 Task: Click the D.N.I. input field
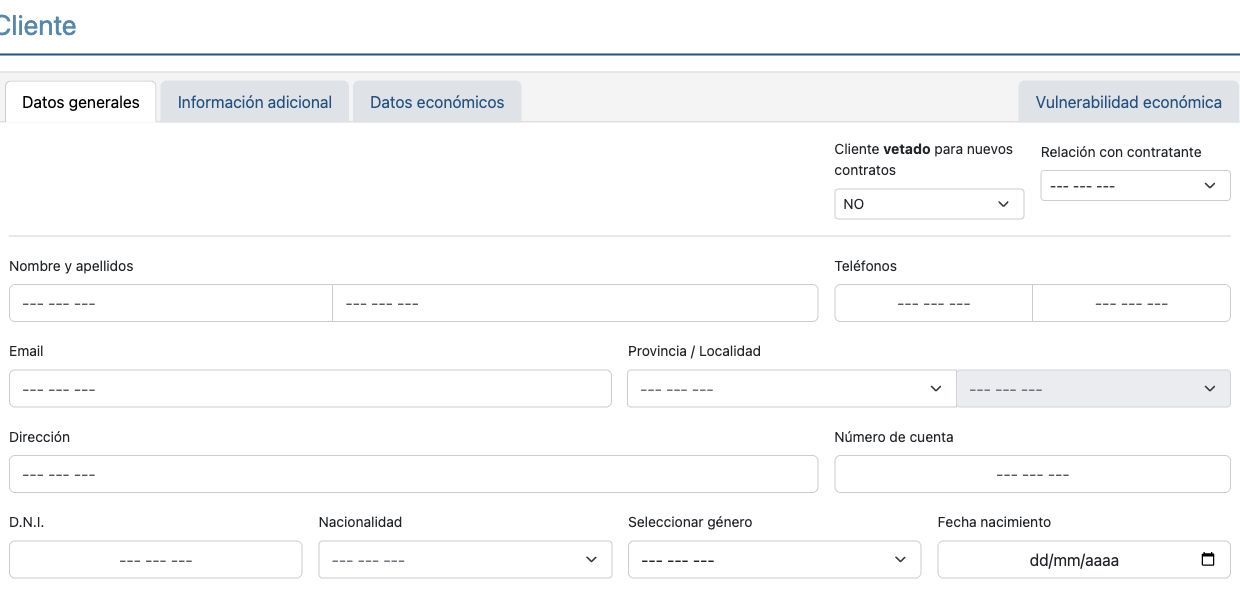coord(155,560)
